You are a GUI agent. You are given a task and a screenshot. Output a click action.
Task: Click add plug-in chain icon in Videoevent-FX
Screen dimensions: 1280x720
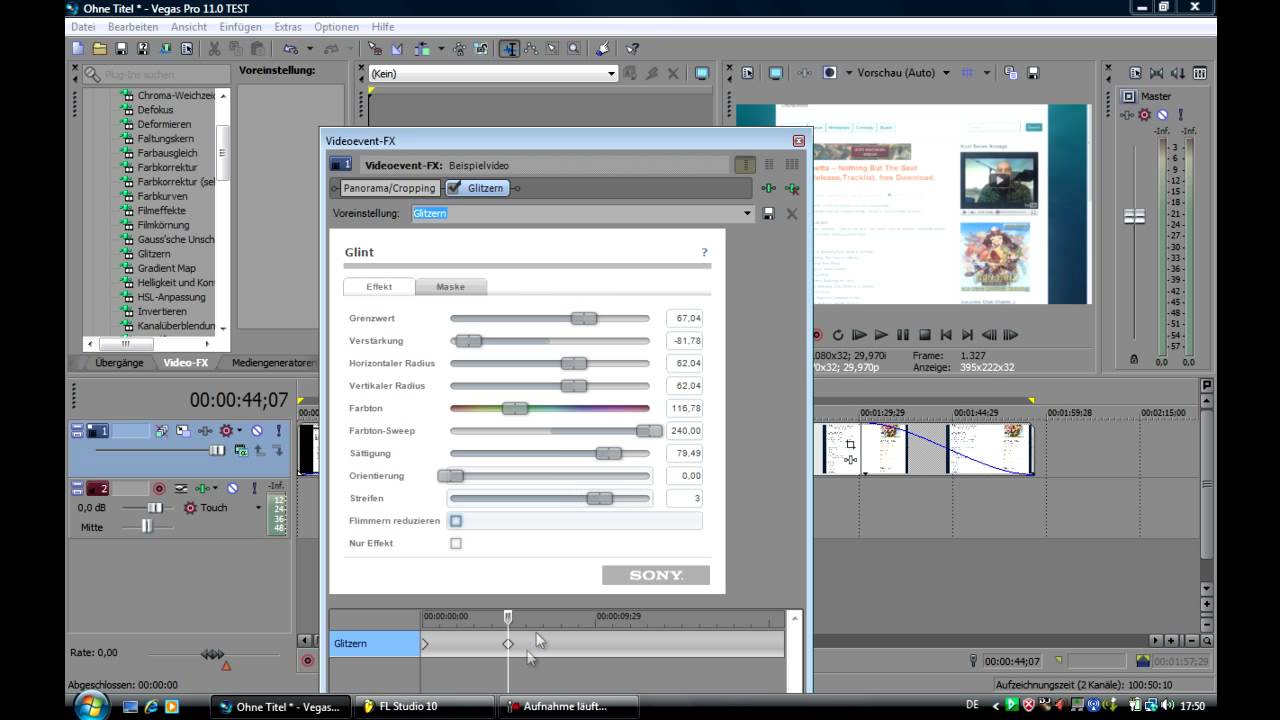point(768,188)
